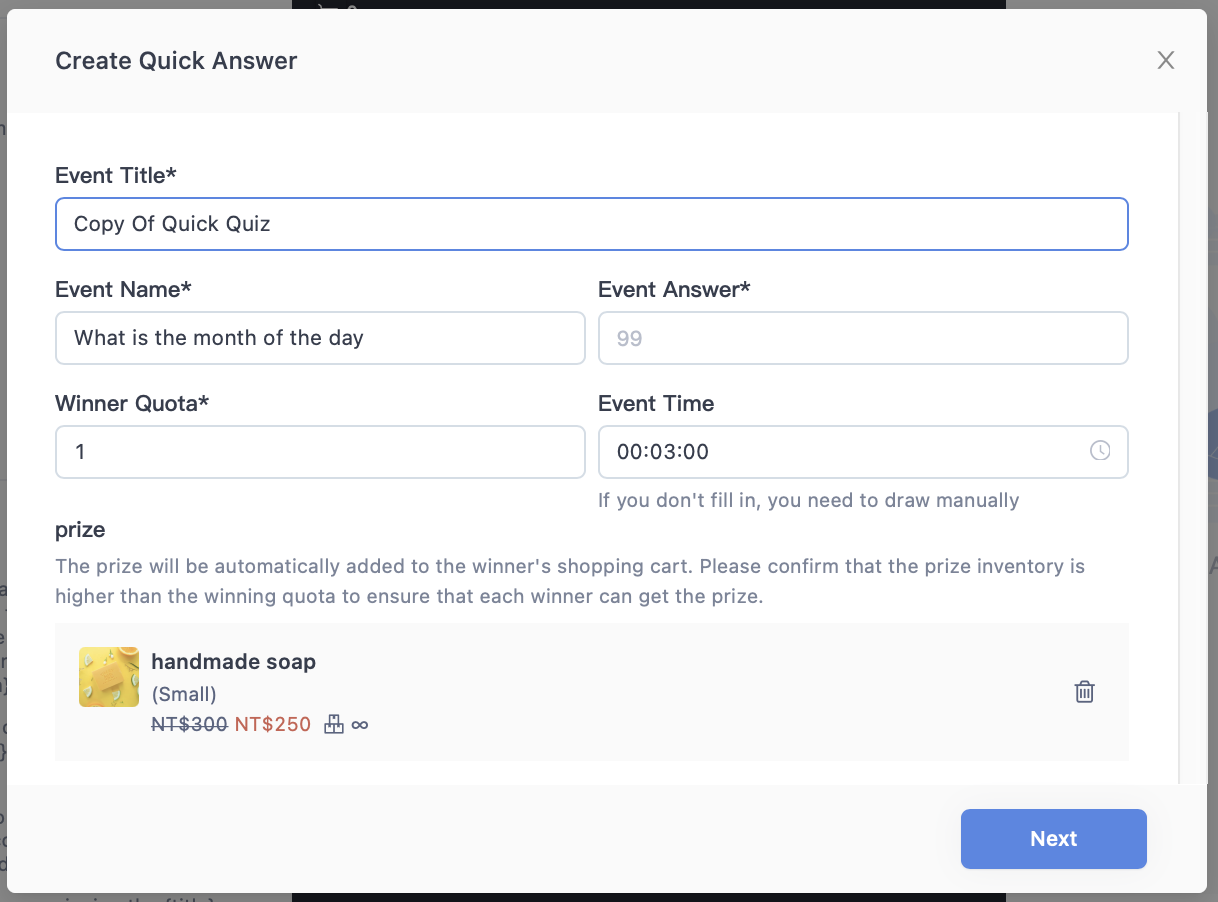The width and height of the screenshot is (1218, 902).
Task: Edit the Event Title field
Action: coord(591,223)
